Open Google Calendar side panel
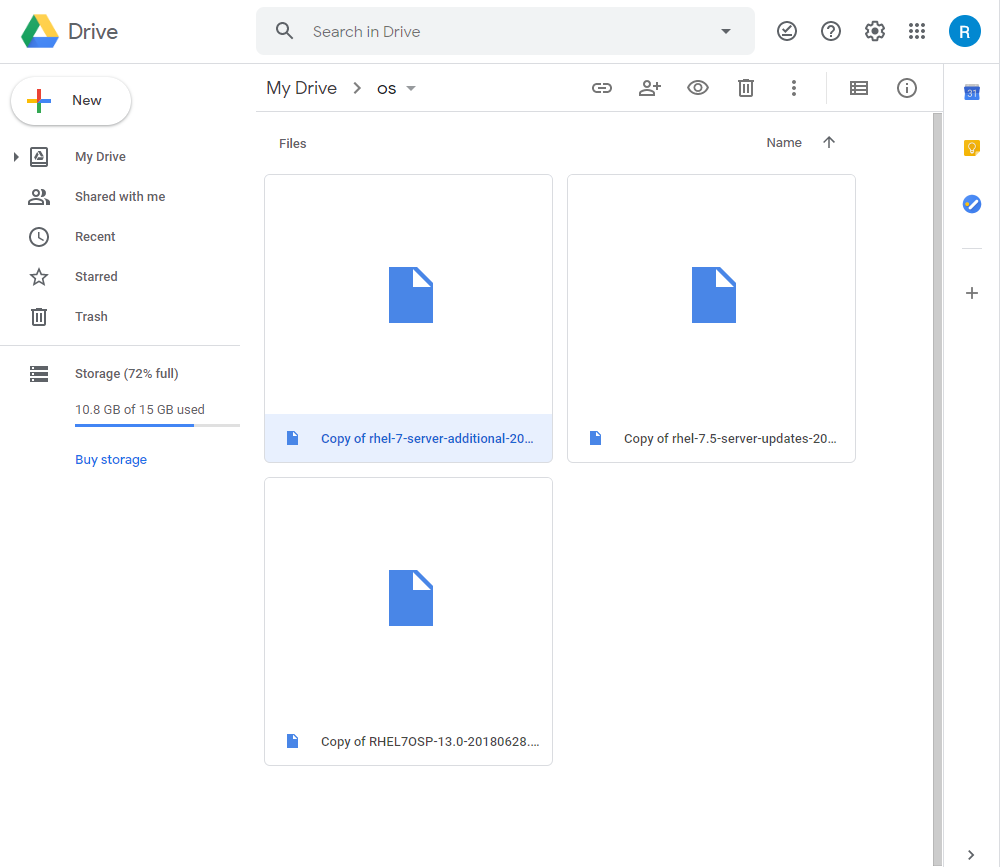Viewport: 1000px width, 867px height. coord(971,93)
